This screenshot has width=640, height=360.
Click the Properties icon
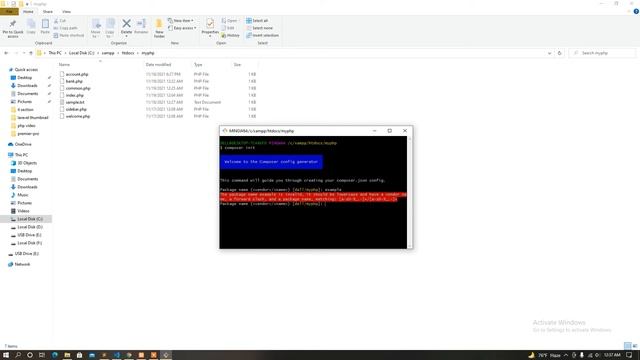pos(210,24)
